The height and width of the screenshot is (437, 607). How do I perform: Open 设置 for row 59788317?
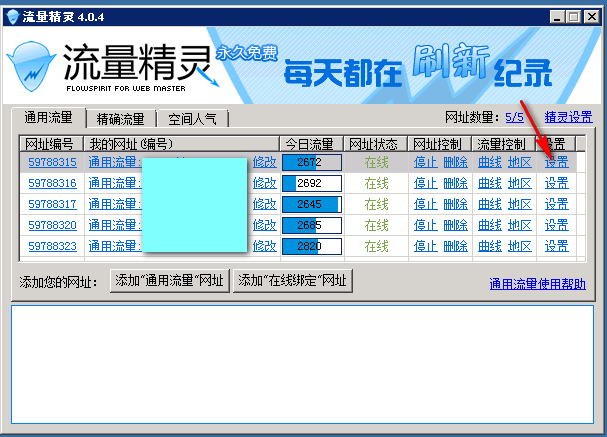click(557, 204)
